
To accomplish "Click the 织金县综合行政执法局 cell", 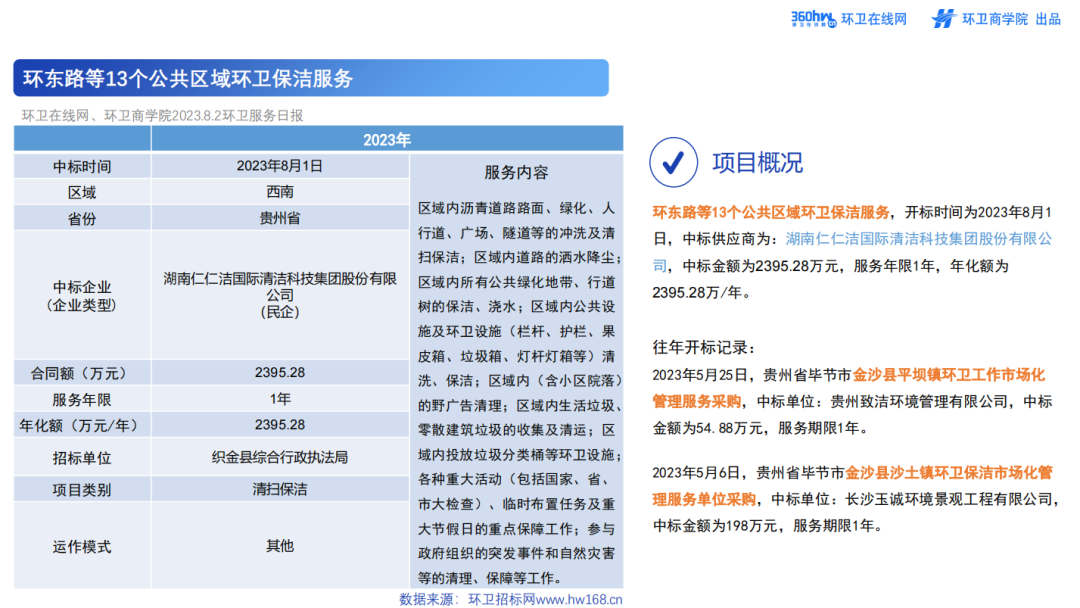I will coord(280,457).
